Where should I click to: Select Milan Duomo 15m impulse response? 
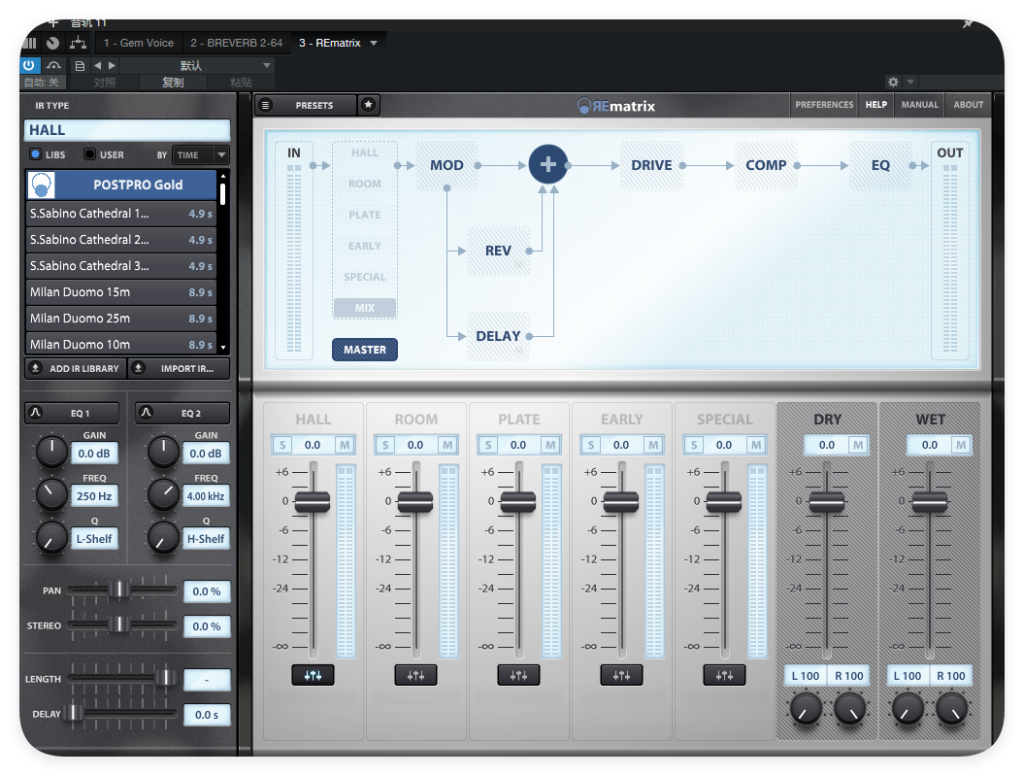pos(121,292)
